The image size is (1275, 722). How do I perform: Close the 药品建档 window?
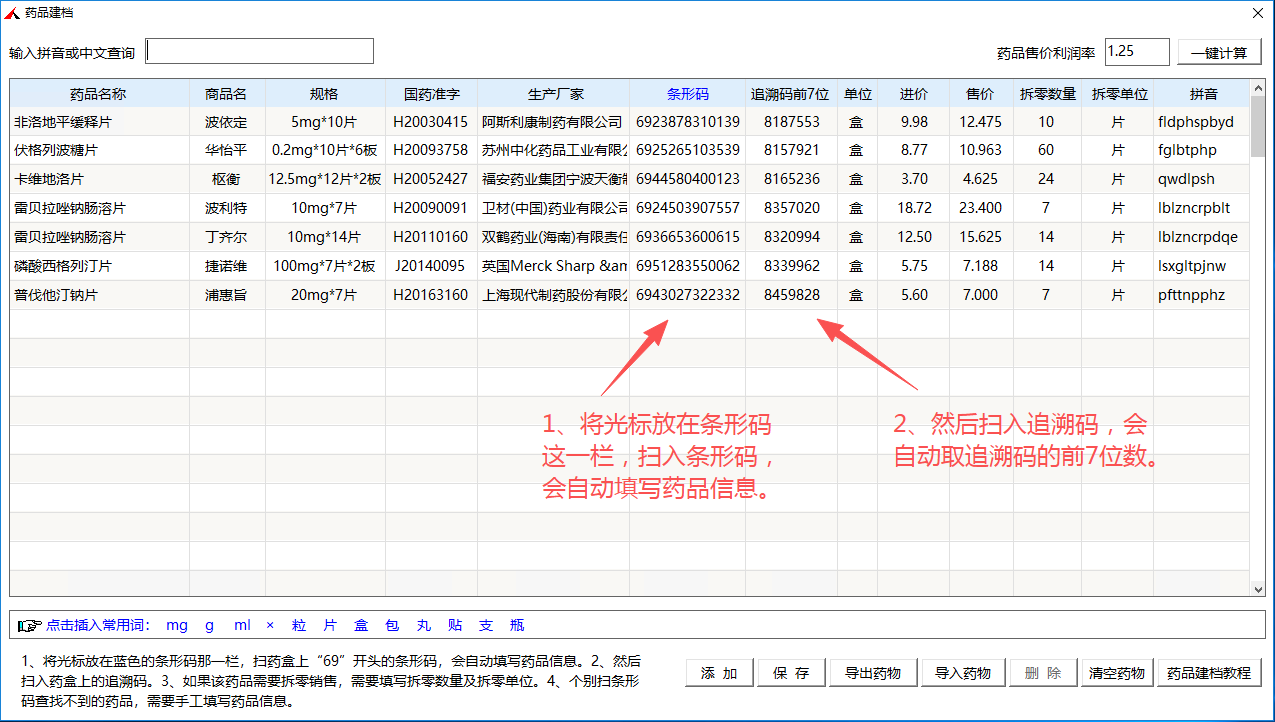[x=1257, y=13]
